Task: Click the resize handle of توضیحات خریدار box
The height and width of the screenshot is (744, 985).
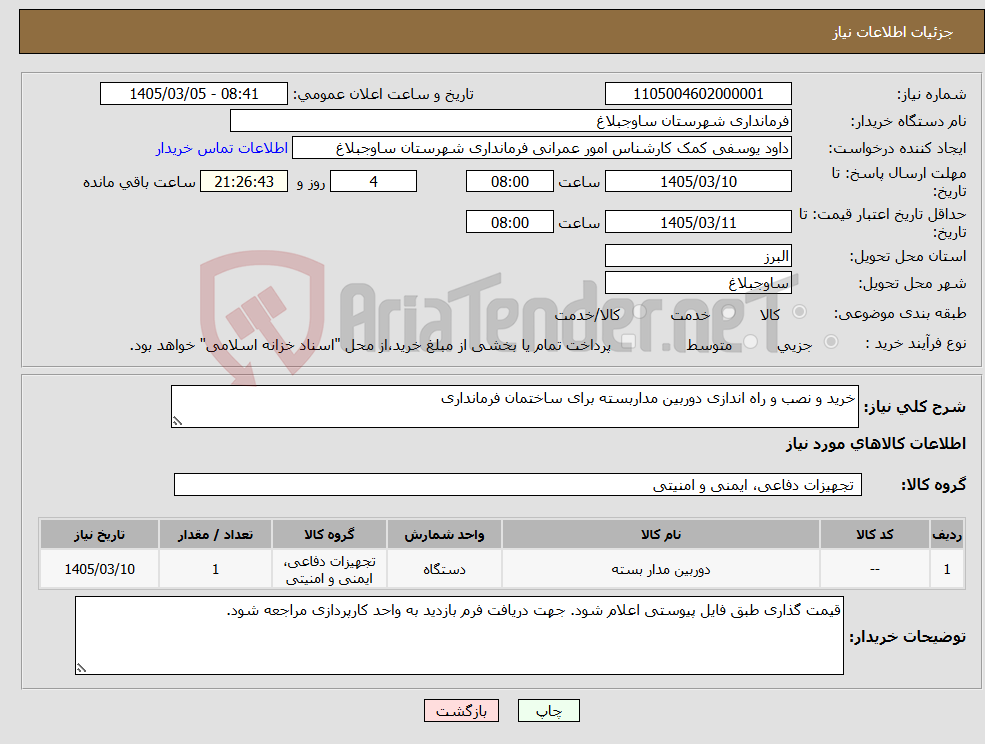Action: 81,669
